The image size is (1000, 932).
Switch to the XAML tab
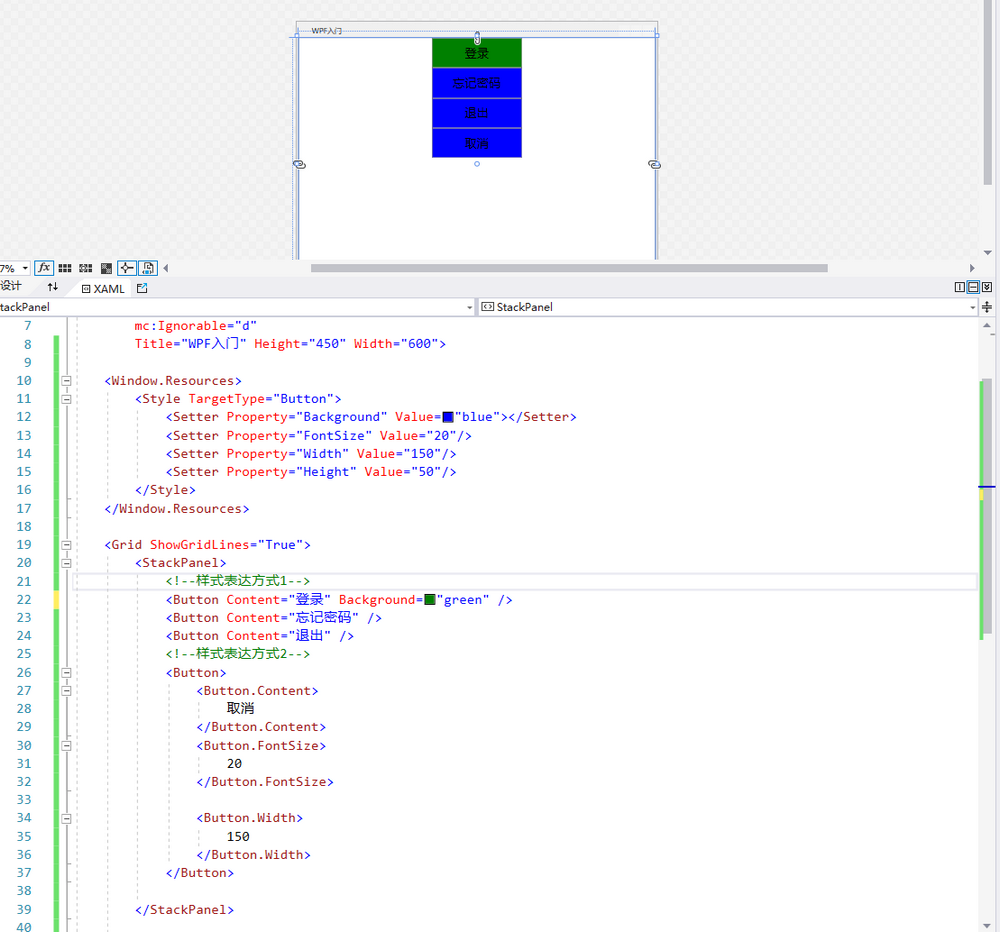(x=103, y=288)
